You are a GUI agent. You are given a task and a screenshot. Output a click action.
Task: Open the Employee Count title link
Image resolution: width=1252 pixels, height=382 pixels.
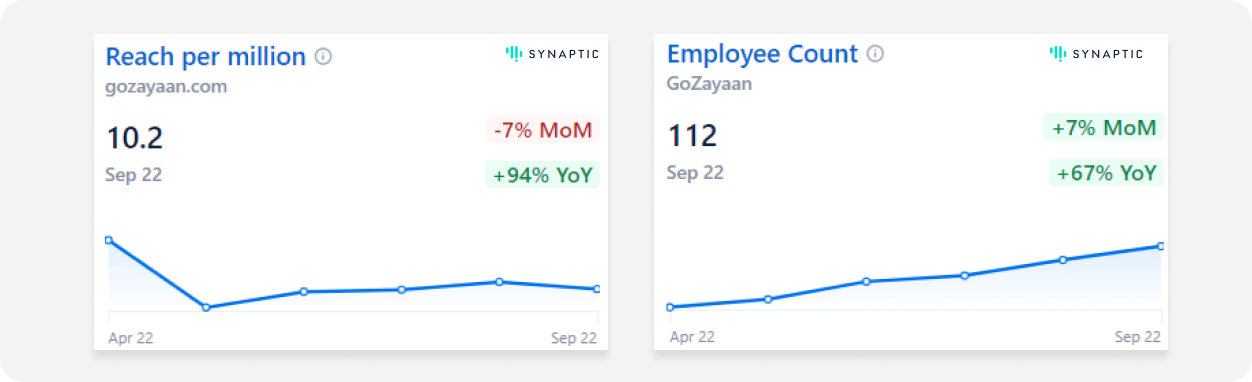(x=762, y=54)
